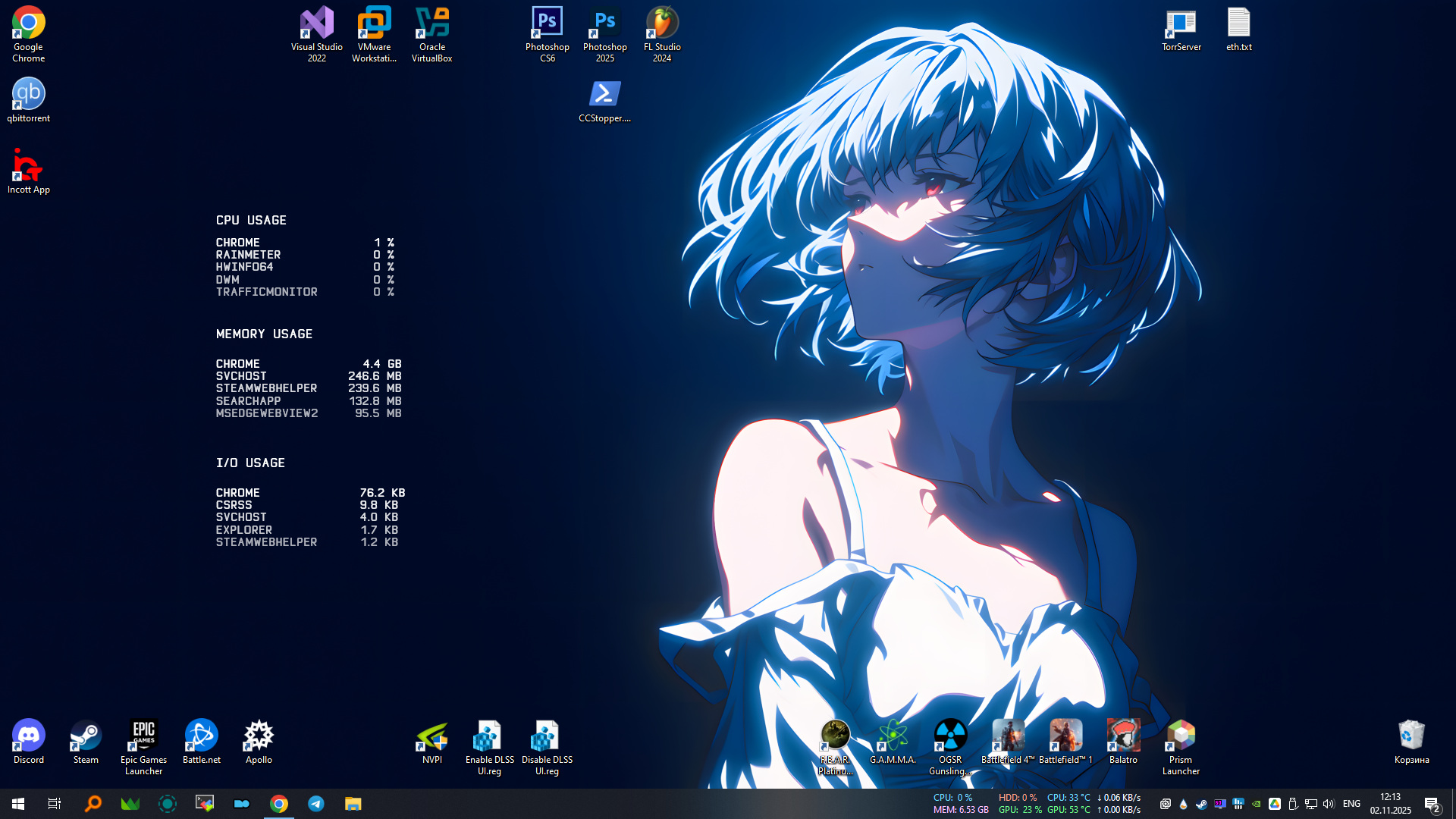Select the Enable DLSS UI.reg file
This screenshot has width=1456, height=819.
click(489, 737)
